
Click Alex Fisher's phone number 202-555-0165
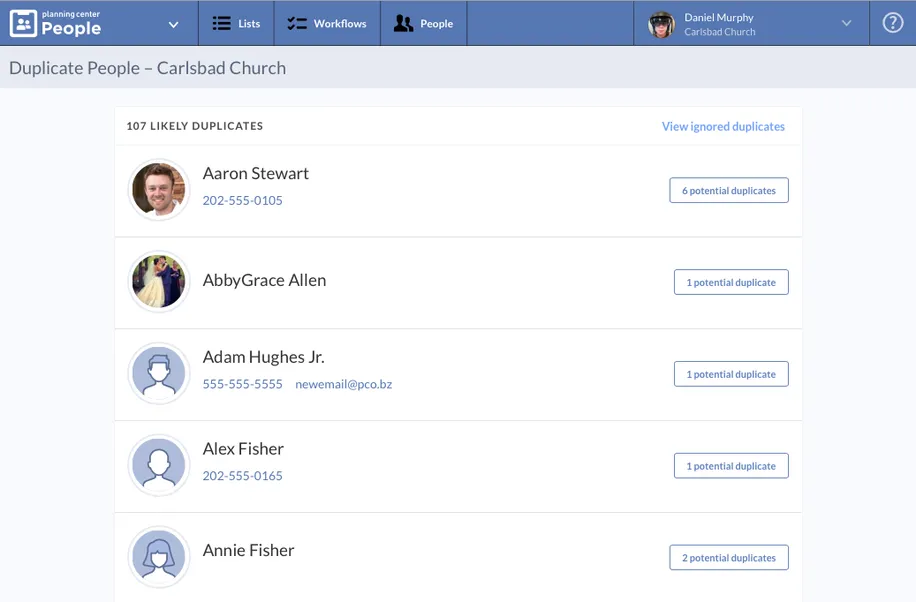(242, 476)
